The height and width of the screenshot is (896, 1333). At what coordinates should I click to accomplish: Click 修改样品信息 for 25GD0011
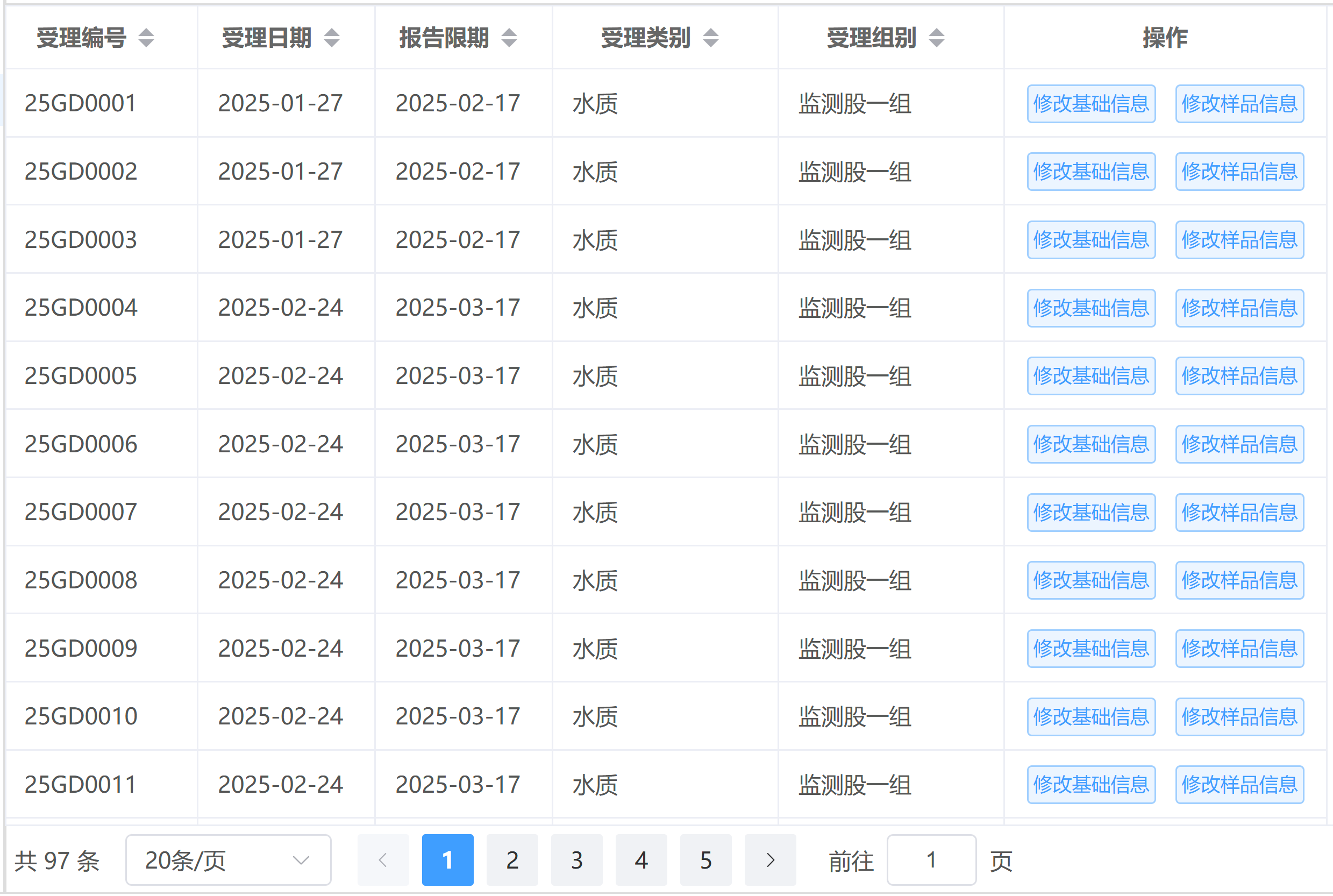tap(1239, 785)
